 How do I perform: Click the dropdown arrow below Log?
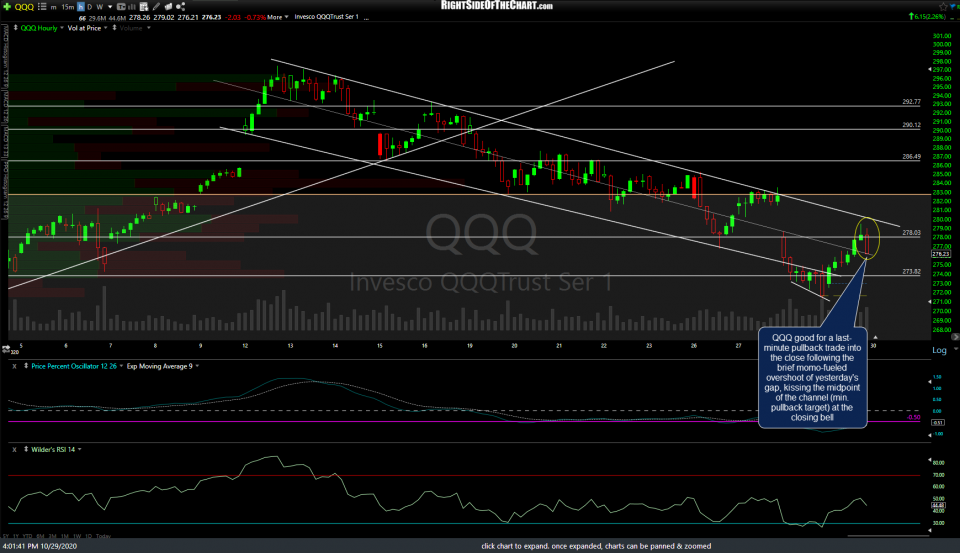pyautogui.click(x=955, y=349)
